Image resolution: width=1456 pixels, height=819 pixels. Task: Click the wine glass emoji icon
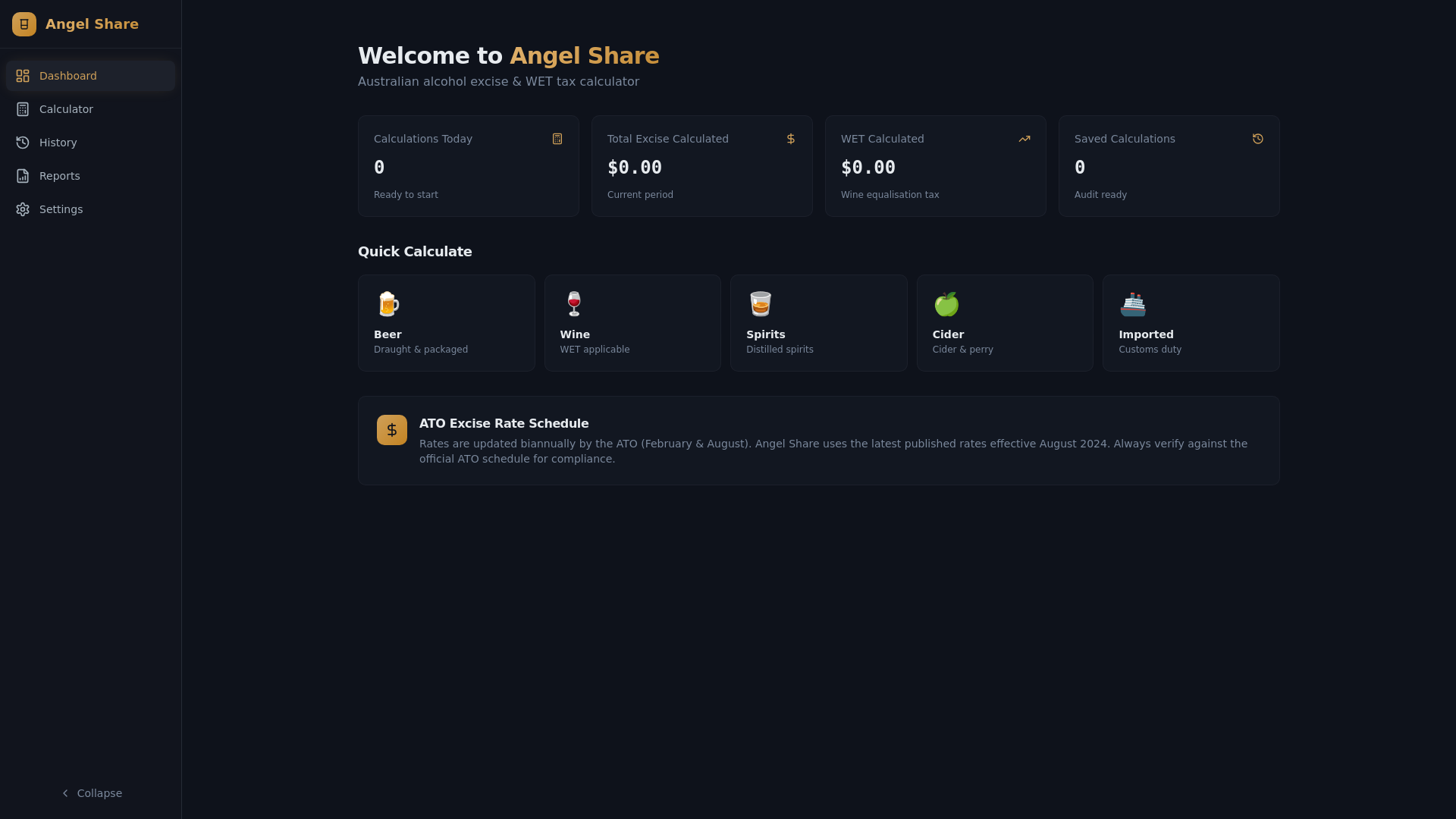(x=574, y=304)
